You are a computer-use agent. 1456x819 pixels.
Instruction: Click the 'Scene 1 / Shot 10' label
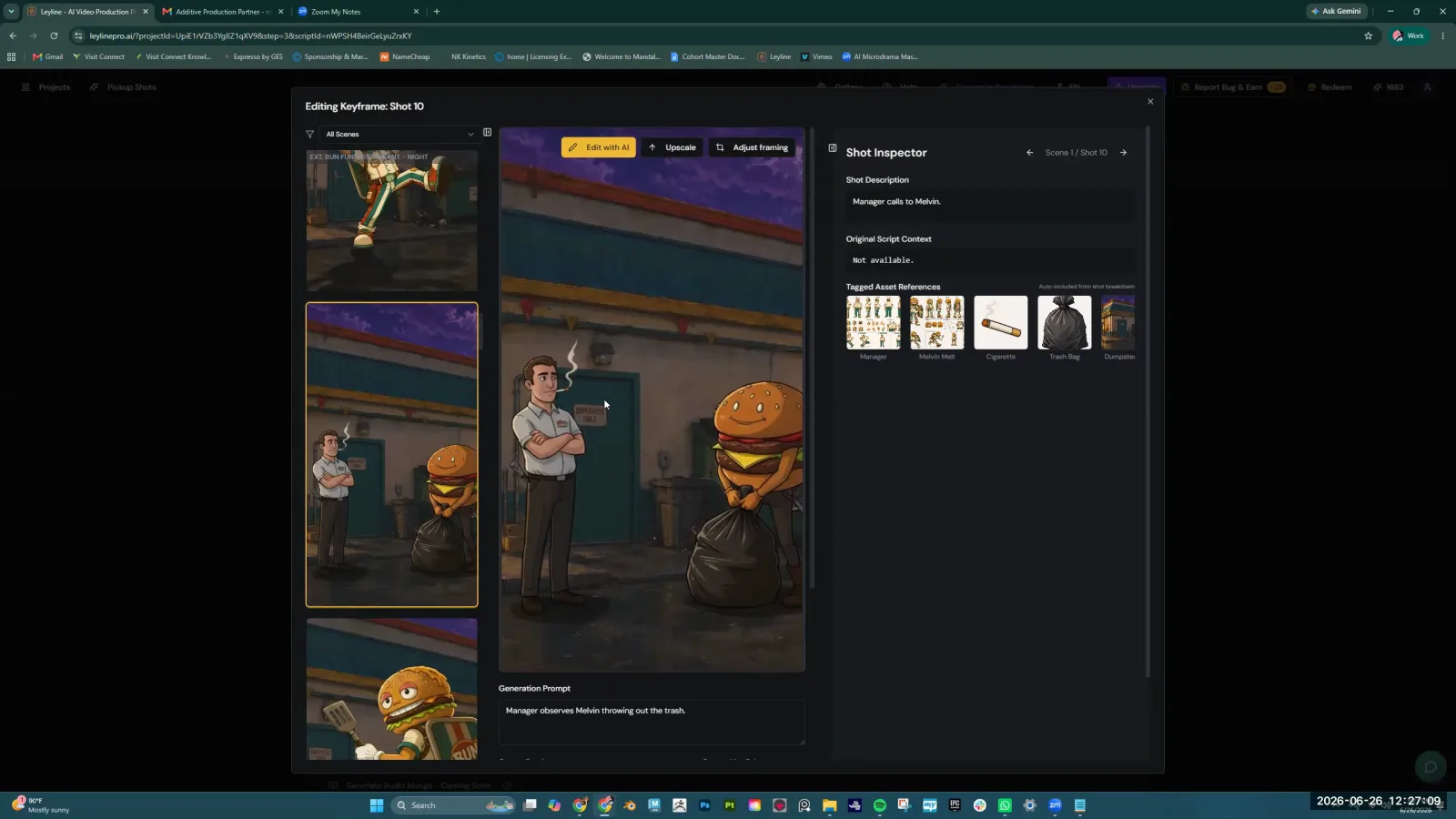click(1076, 153)
